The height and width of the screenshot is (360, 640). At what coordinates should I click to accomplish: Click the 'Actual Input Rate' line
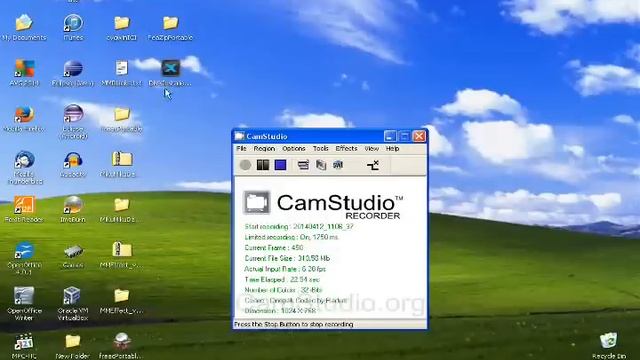pos(285,269)
